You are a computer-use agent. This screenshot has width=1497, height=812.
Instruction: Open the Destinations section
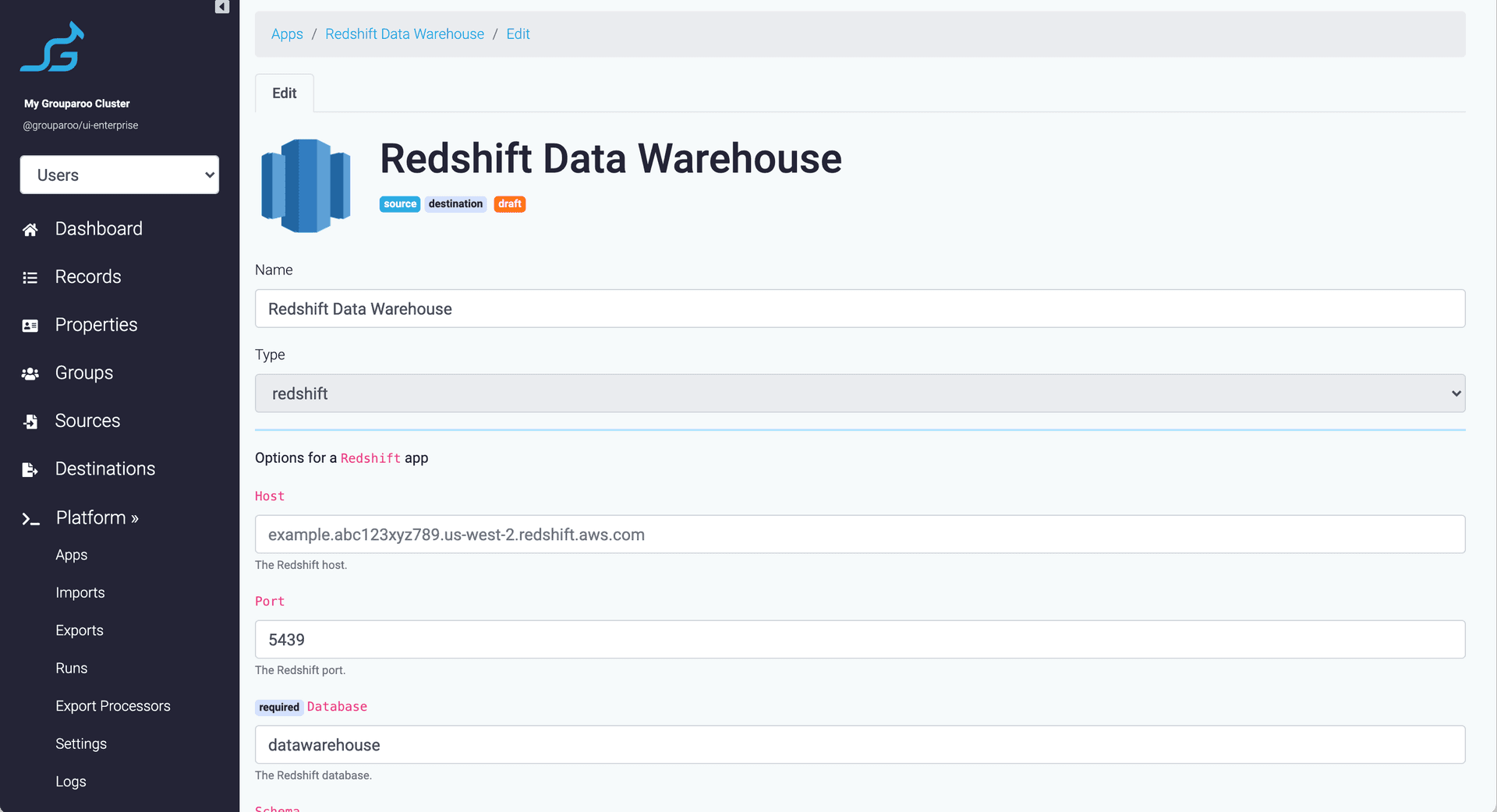105,468
